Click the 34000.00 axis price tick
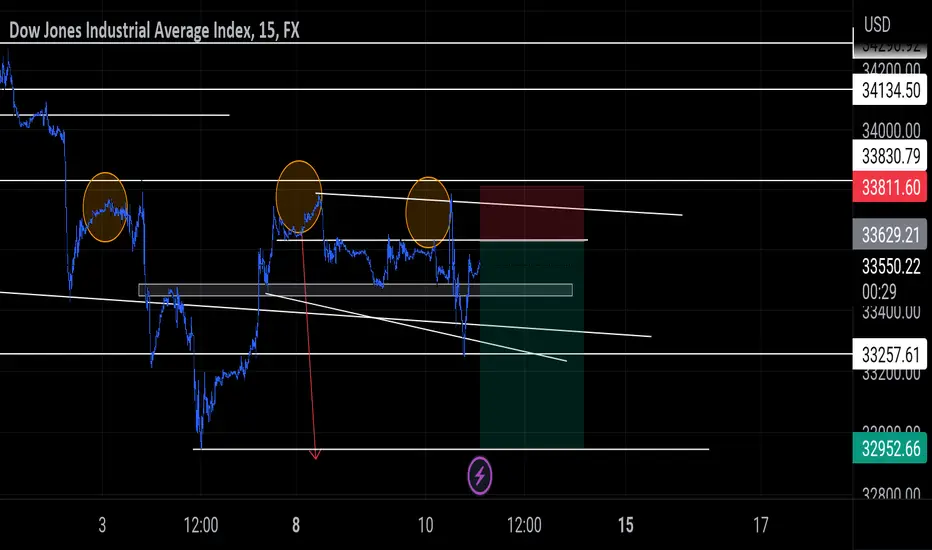The width and height of the screenshot is (932, 550). click(x=890, y=130)
